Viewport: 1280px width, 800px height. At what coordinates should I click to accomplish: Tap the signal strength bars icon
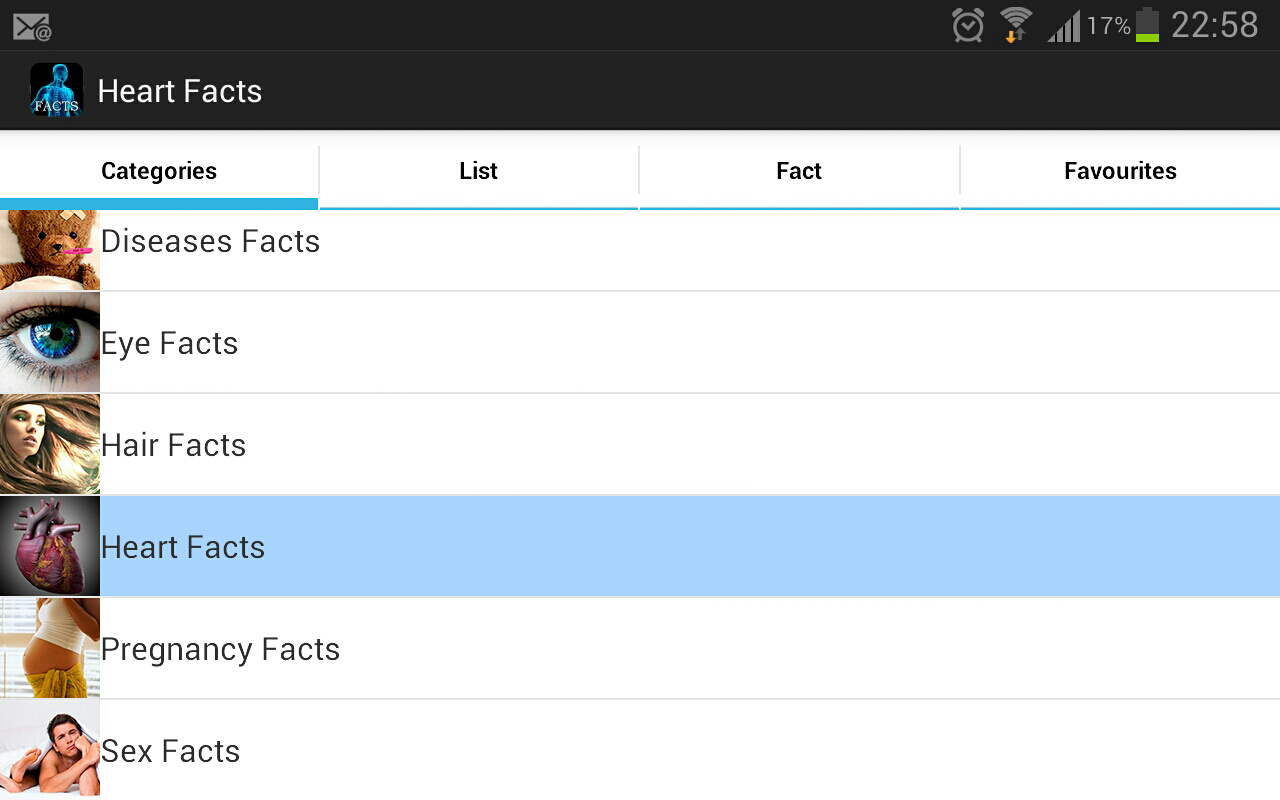pos(1063,26)
